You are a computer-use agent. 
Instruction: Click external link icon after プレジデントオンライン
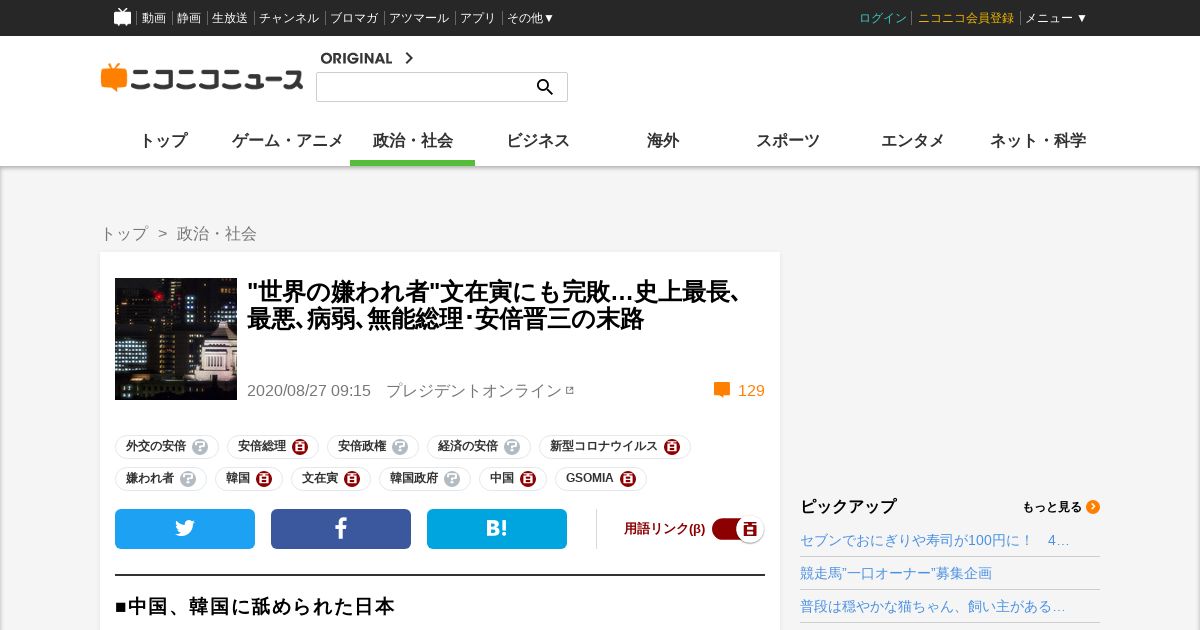pos(570,390)
